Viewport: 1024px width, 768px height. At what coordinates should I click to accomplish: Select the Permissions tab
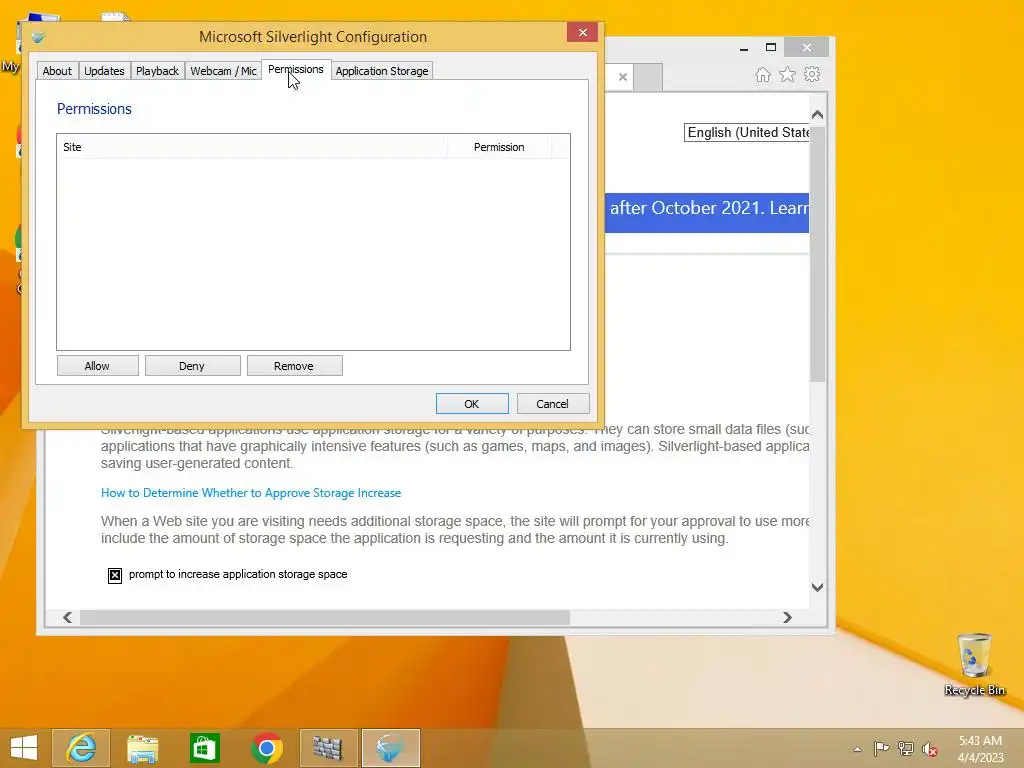tap(296, 69)
